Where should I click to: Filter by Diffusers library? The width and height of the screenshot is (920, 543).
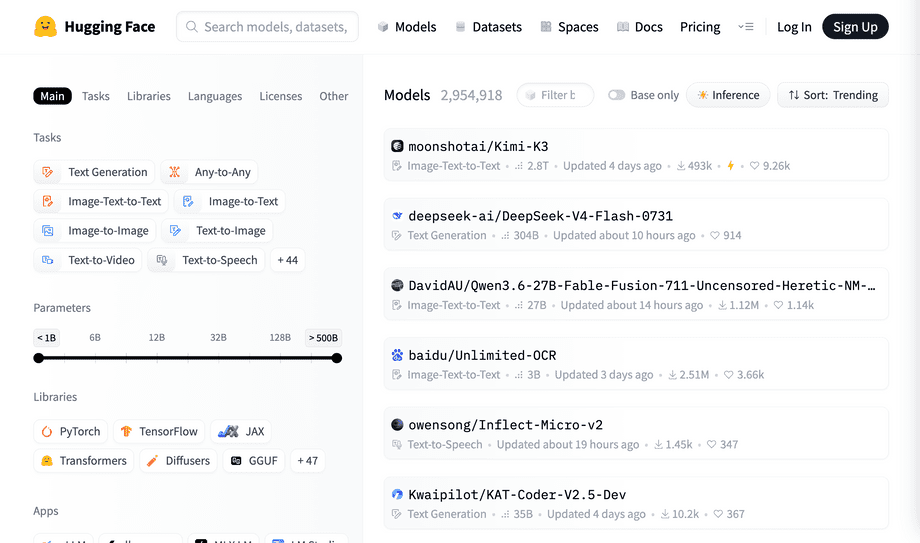tap(178, 461)
